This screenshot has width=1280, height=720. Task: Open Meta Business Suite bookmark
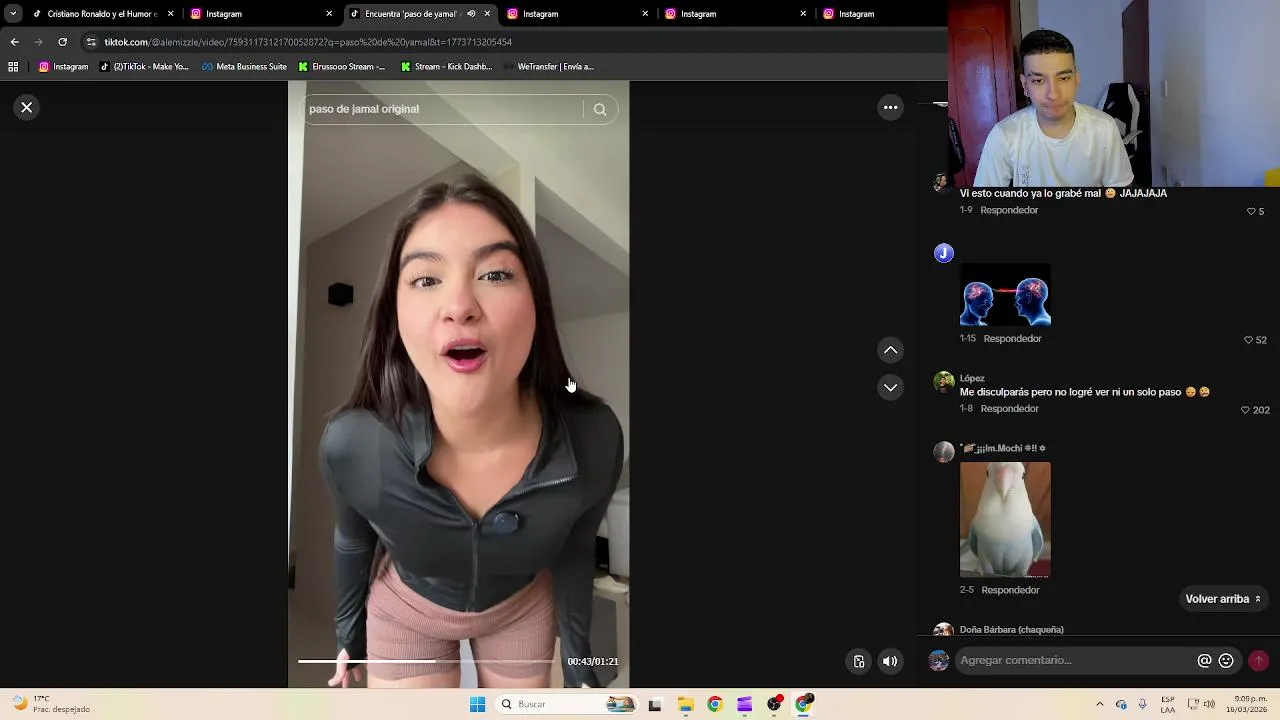[244, 67]
